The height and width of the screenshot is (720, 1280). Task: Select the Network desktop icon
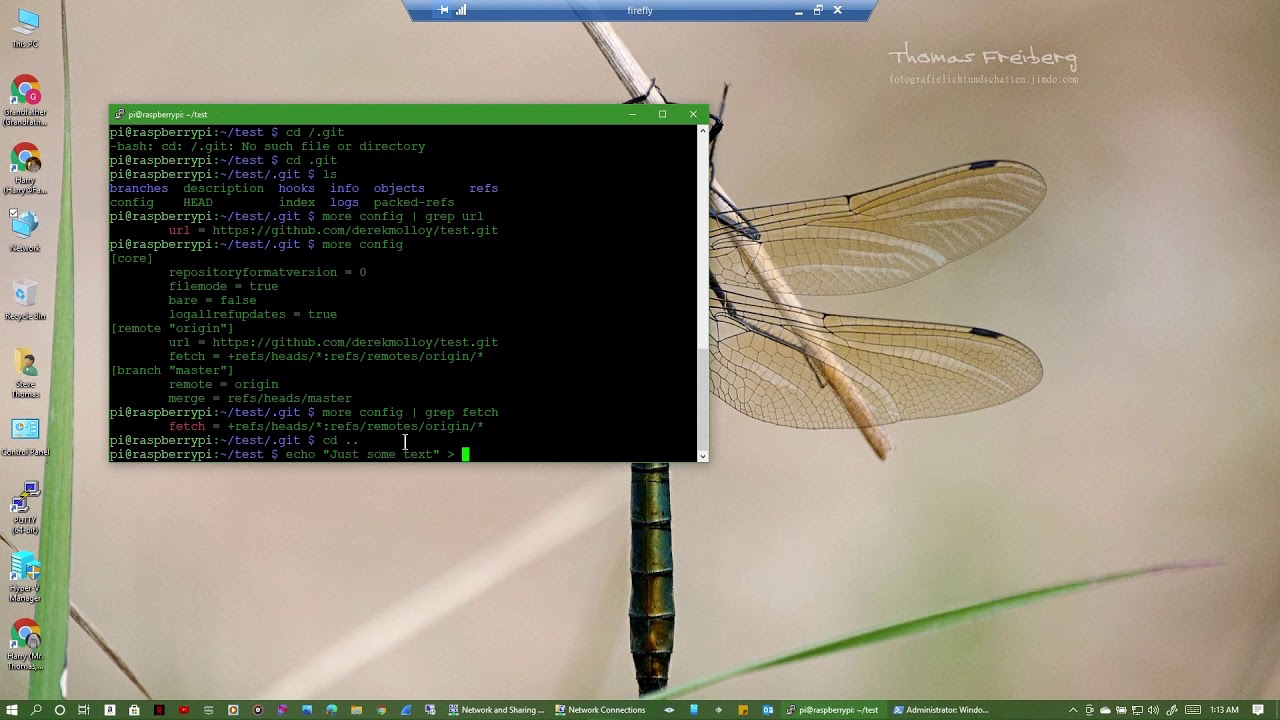point(25,232)
